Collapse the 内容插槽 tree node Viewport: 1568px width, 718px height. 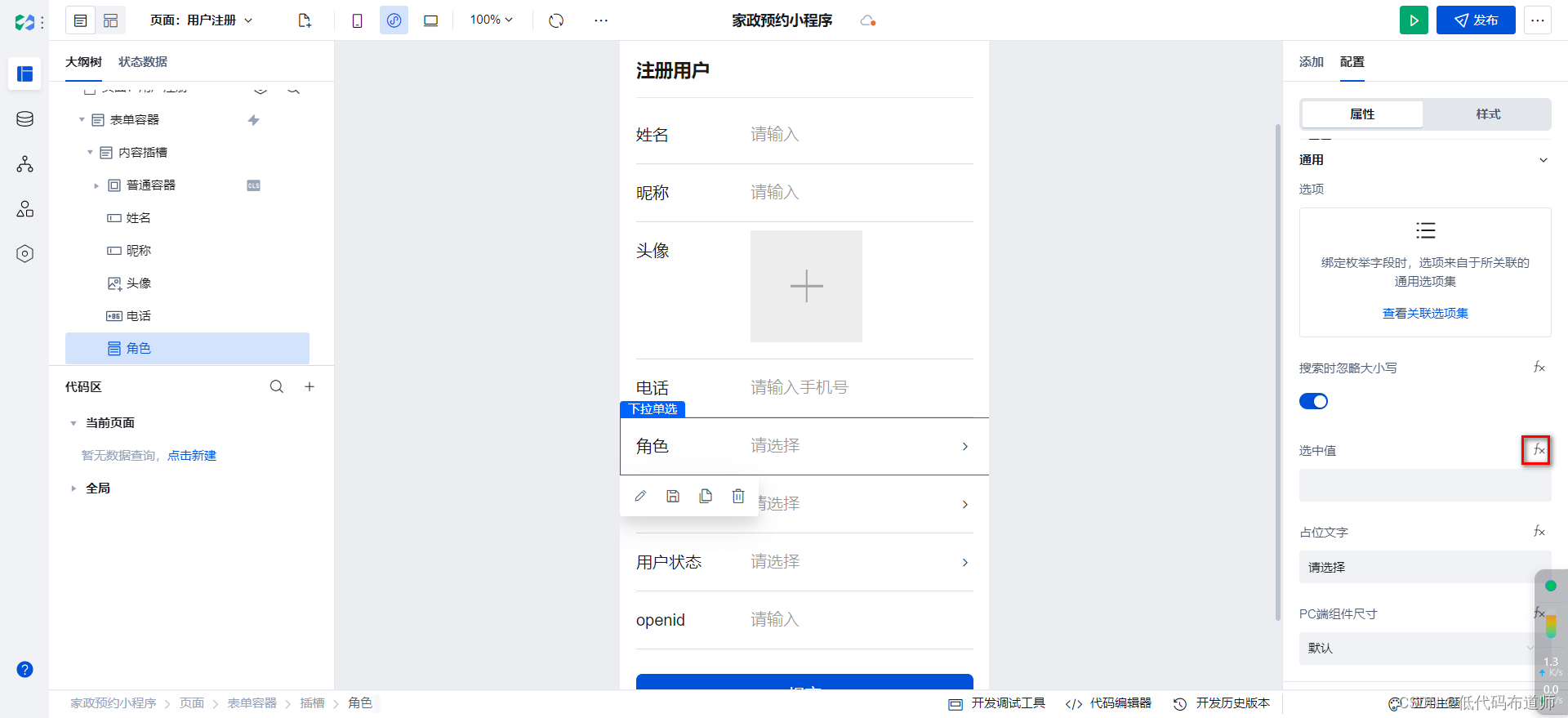pyautogui.click(x=90, y=153)
